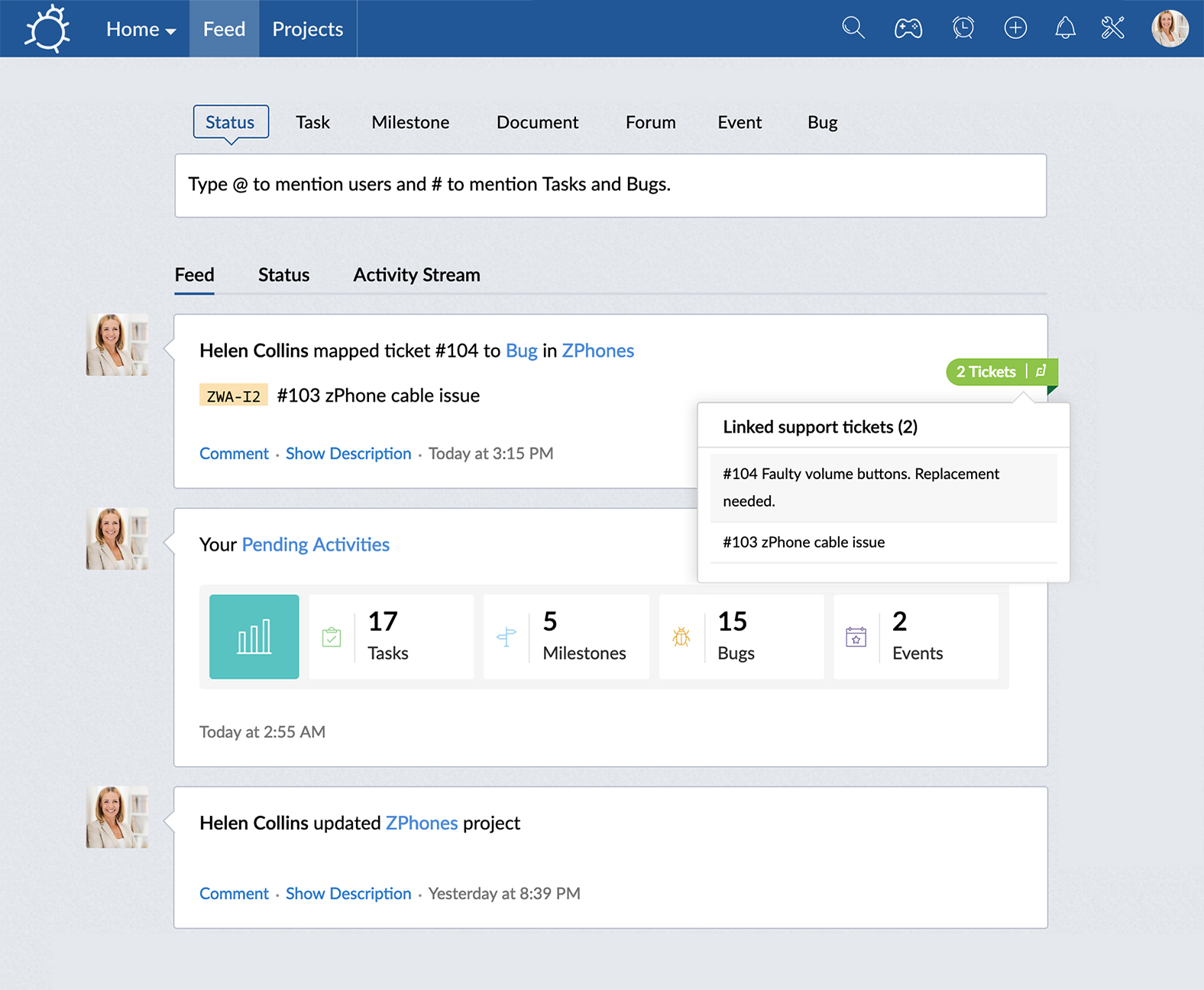Screen dimensions: 1204x990
Task: Switch to the Activity Stream tab
Action: pyautogui.click(x=417, y=275)
